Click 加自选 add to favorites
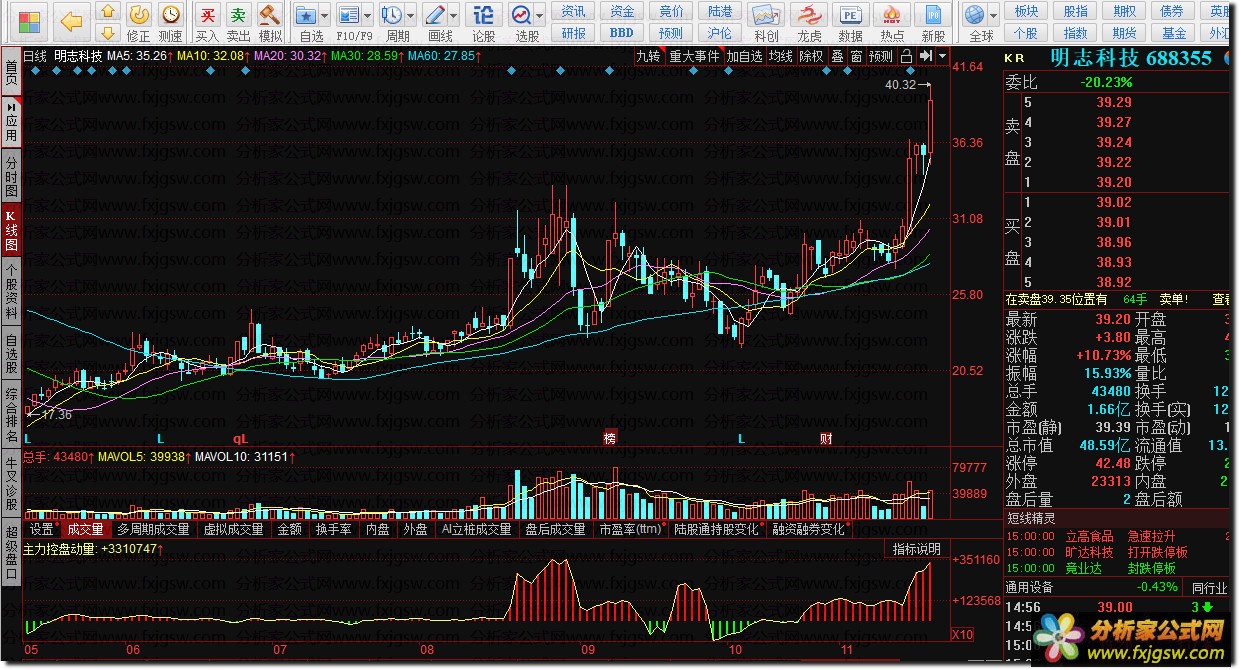Screen dimensions: 1241x670 coord(745,56)
